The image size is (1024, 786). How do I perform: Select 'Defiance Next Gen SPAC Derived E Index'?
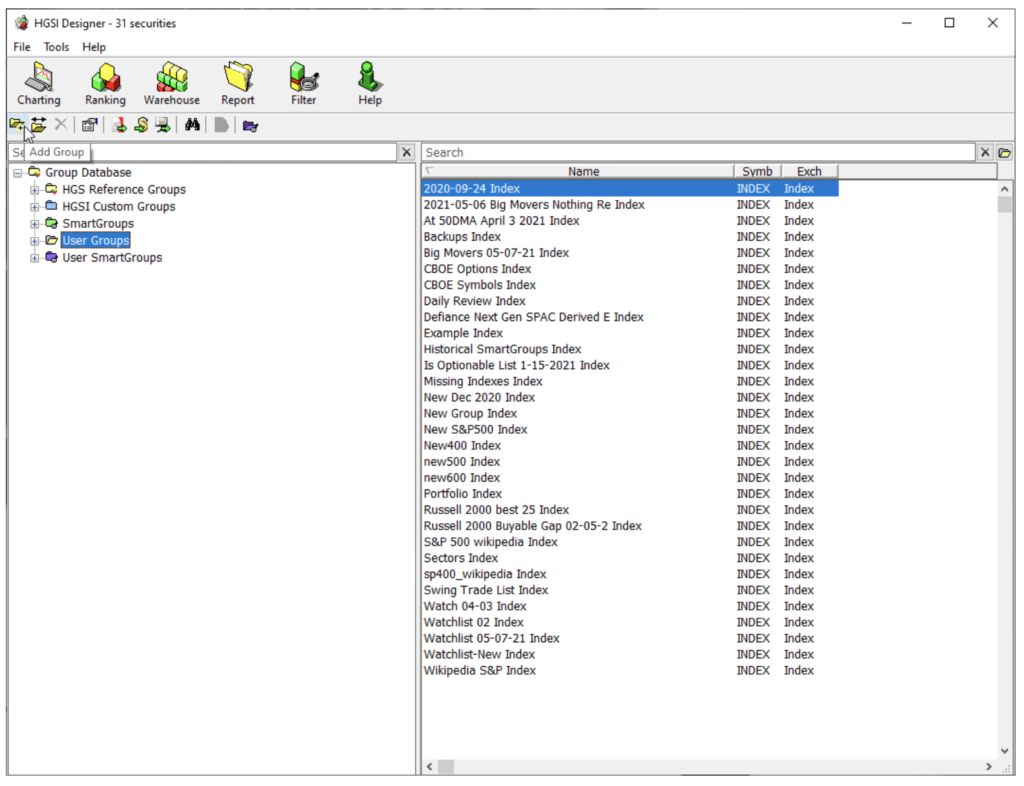coord(630,317)
